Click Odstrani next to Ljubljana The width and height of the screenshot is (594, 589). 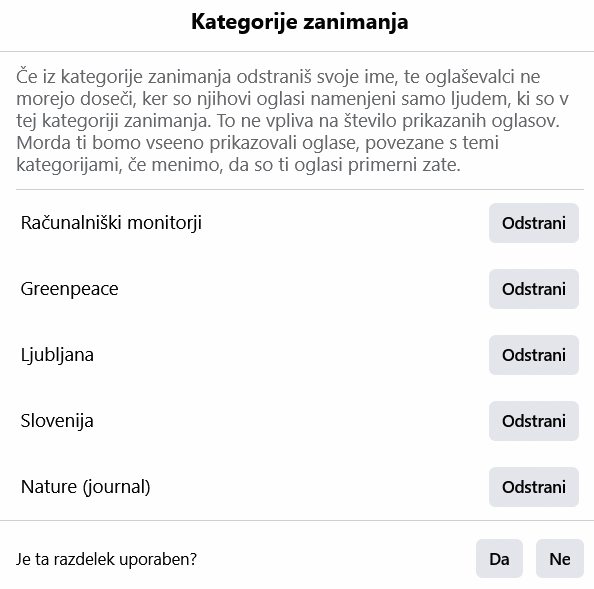[x=534, y=355]
